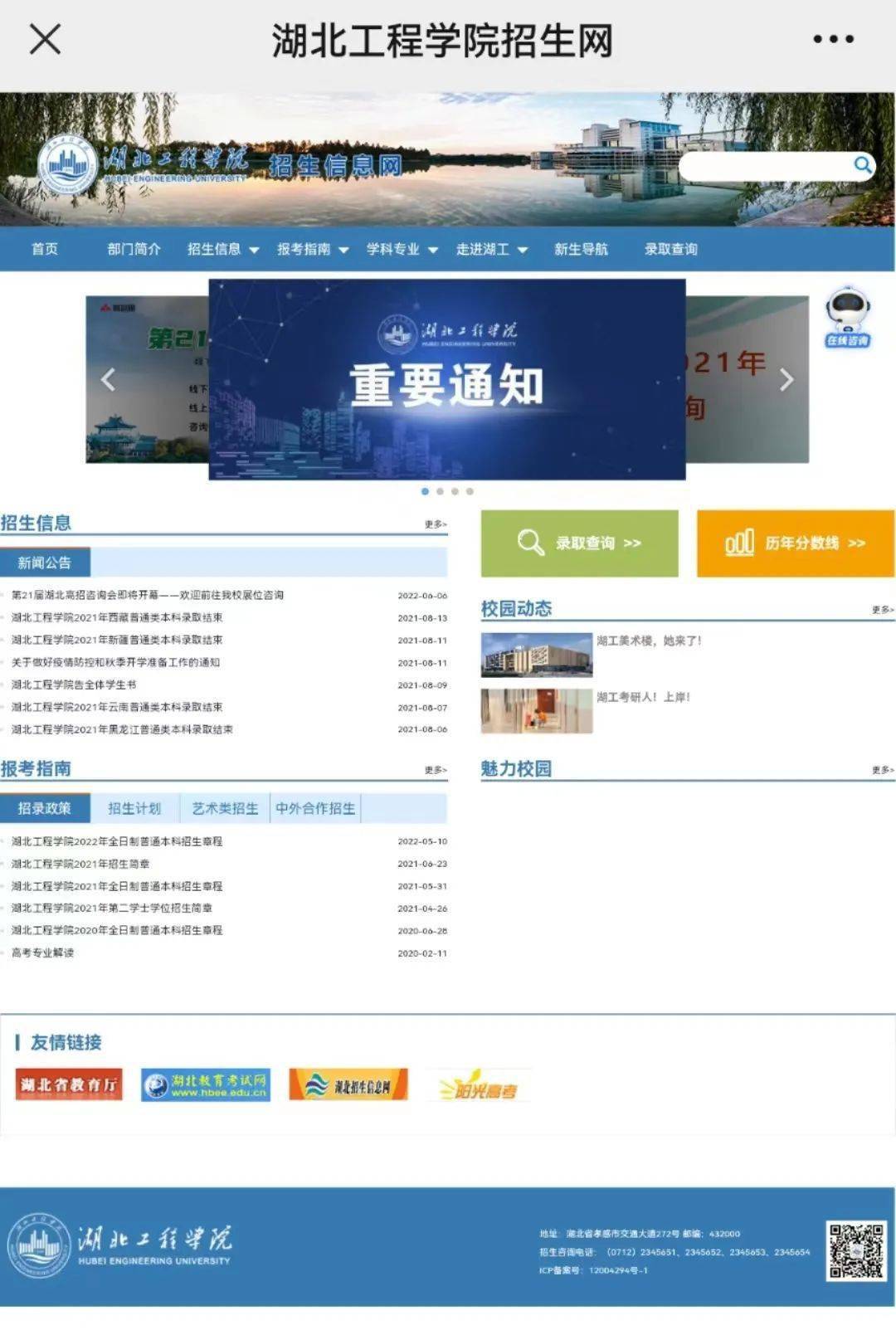This screenshot has width=896, height=1335.
Task: Switch to the 招生计划 tab
Action: (134, 808)
